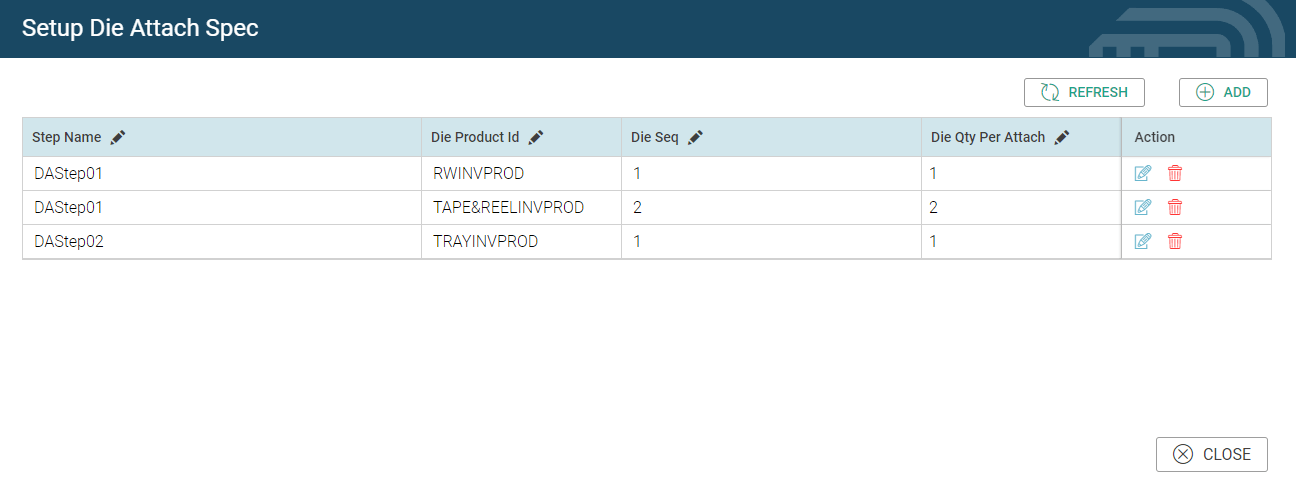Select the TRAYINVPROD product cell
Screen dimensions: 1296x493
click(485, 241)
